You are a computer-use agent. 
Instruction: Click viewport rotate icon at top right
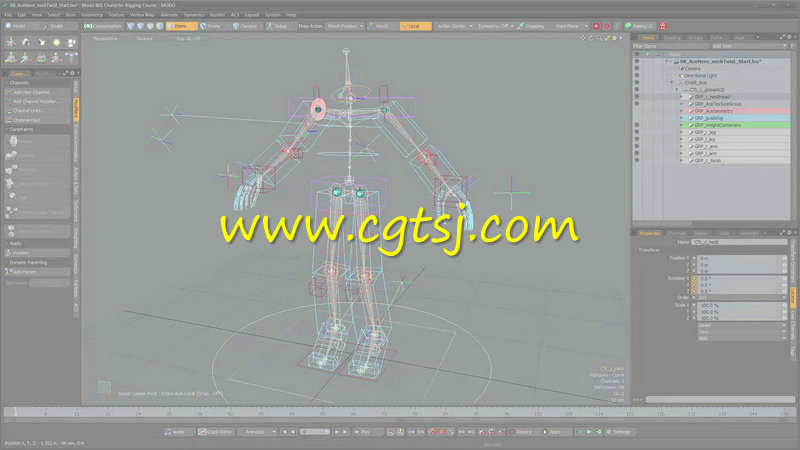click(591, 38)
